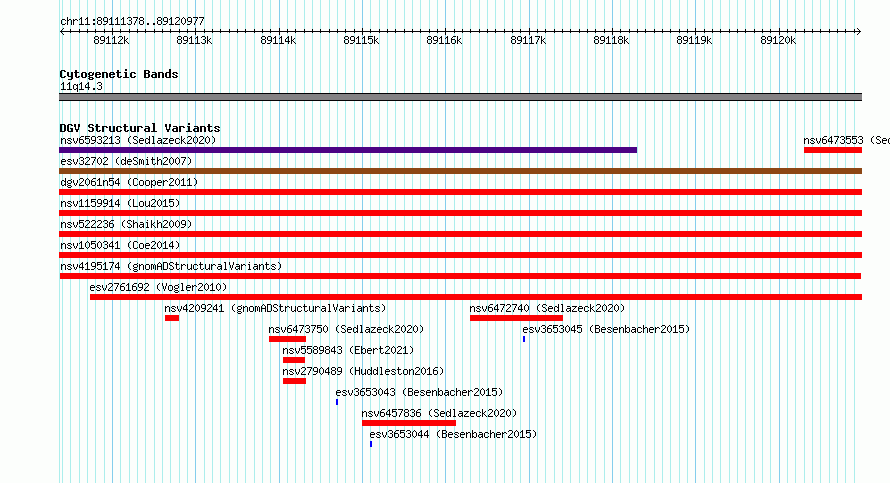890x483 pixels.
Task: Click nsv6473750 (Sedlazeck2020) label
Action: pos(346,329)
